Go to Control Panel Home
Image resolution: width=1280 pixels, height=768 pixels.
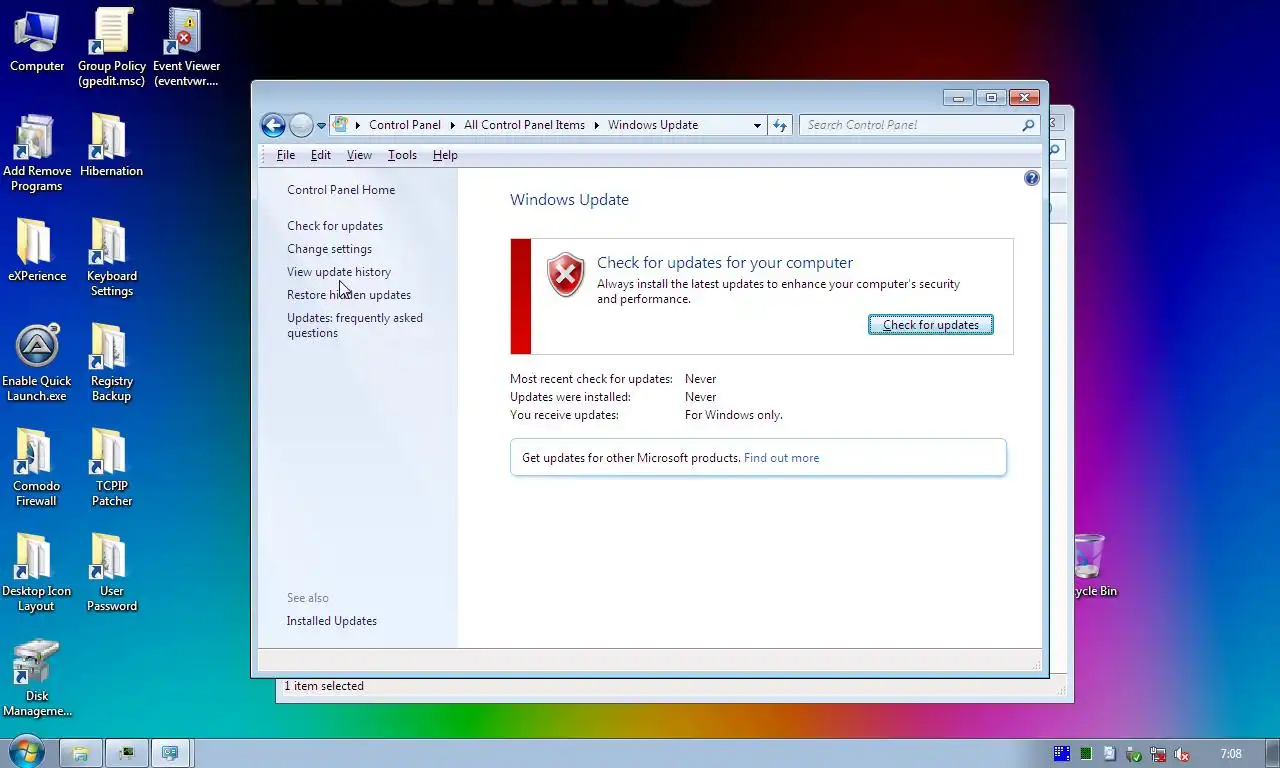tap(341, 190)
